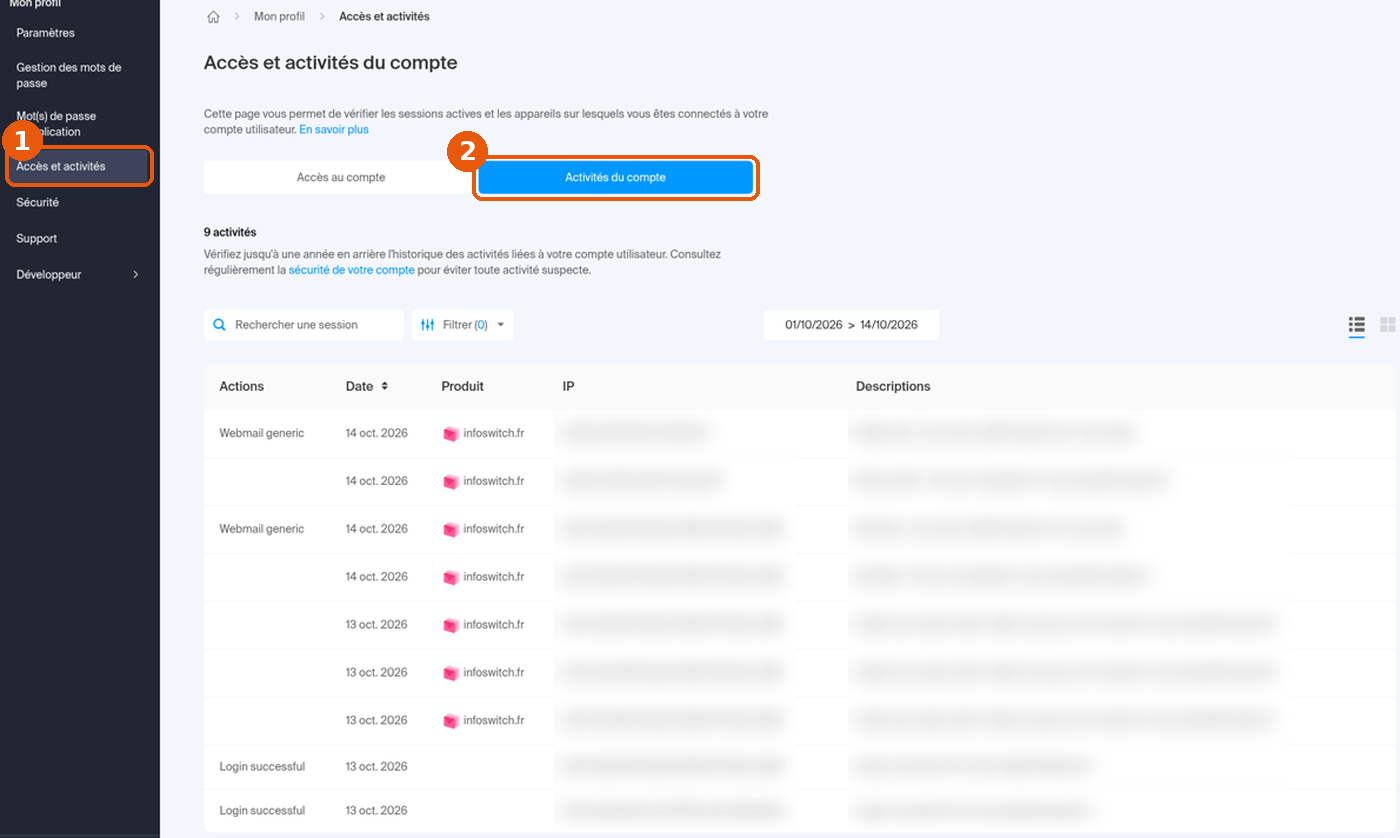Select the Accès au compte tab

coord(341,177)
